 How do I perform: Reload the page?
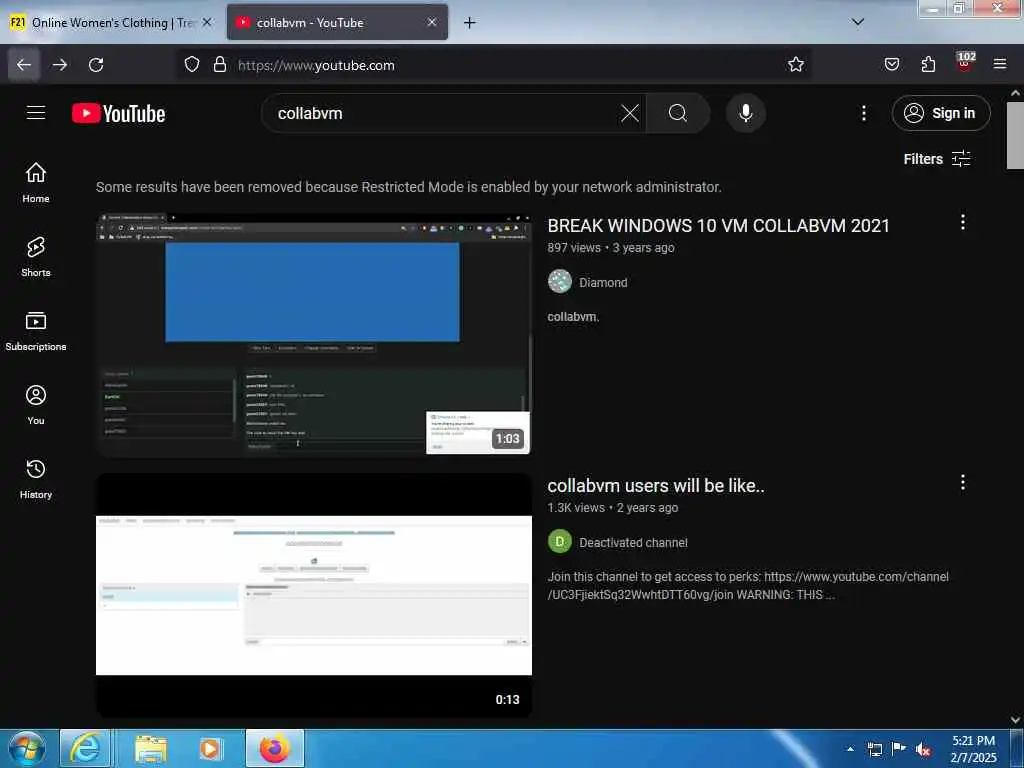pos(96,65)
